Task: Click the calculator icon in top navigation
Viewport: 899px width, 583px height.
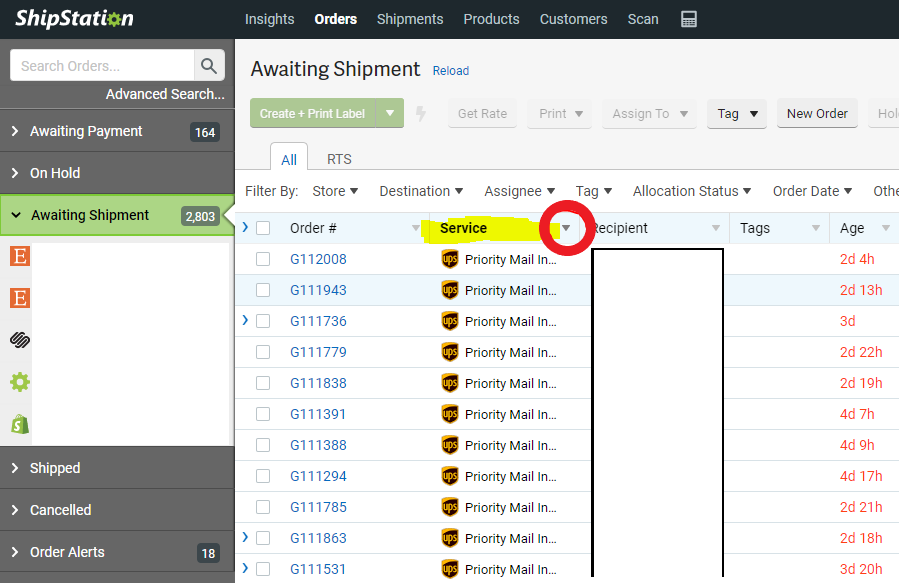Action: click(x=688, y=19)
